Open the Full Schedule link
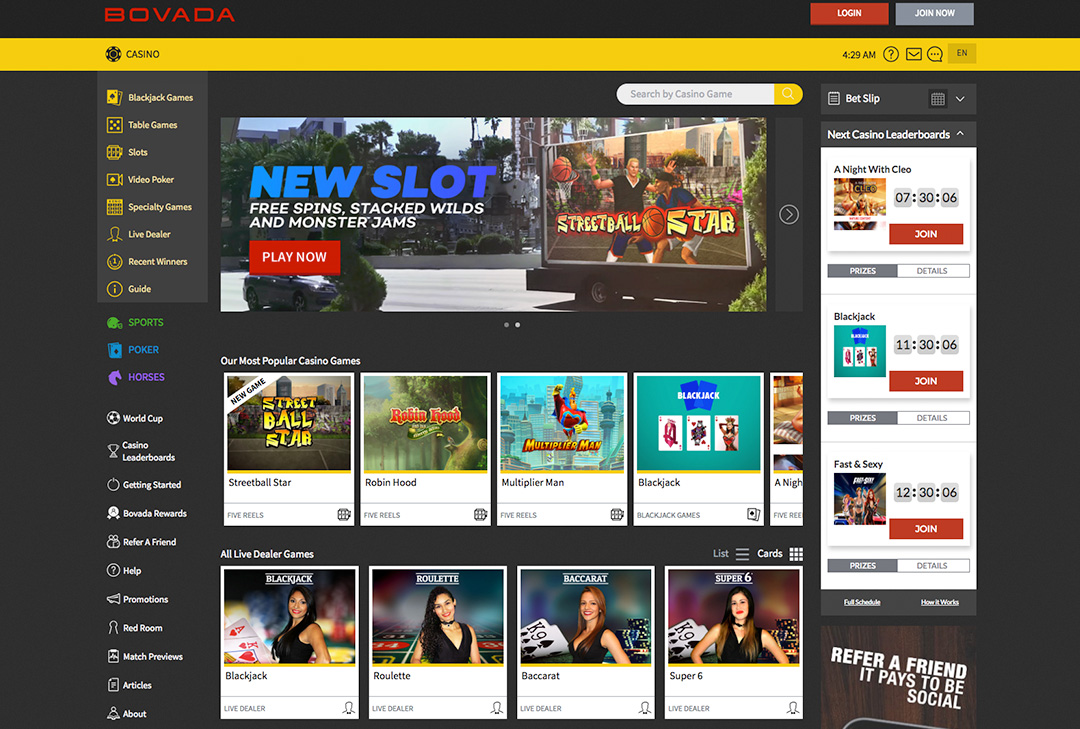This screenshot has width=1080, height=729. tap(862, 602)
